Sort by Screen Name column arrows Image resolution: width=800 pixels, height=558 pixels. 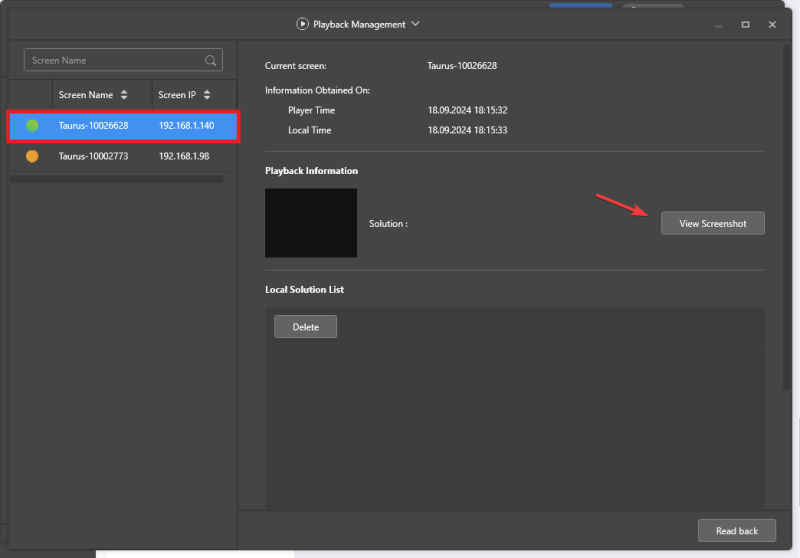click(124, 95)
